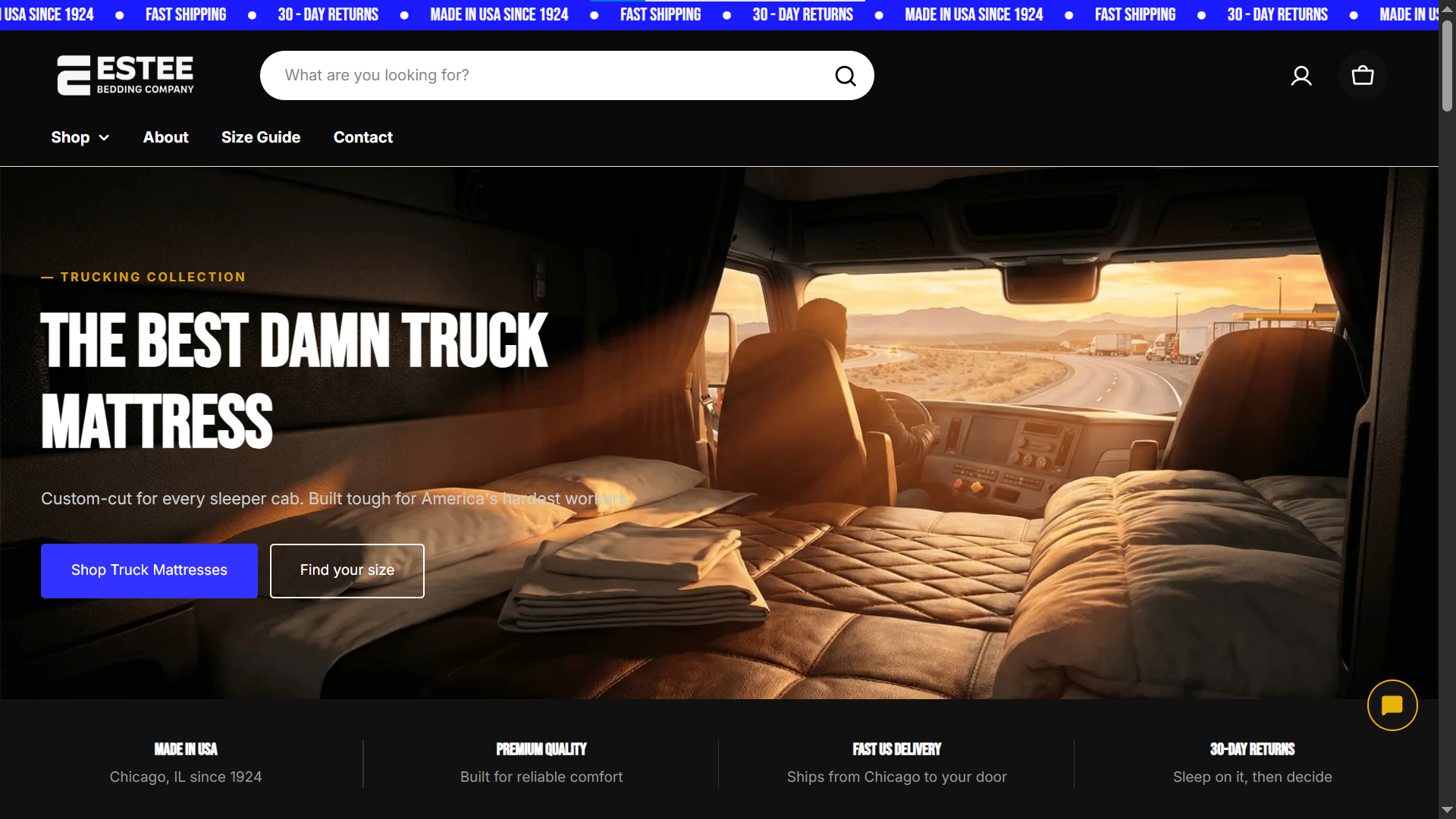
Task: Click Shop Truck Mattresses button
Action: [149, 570]
